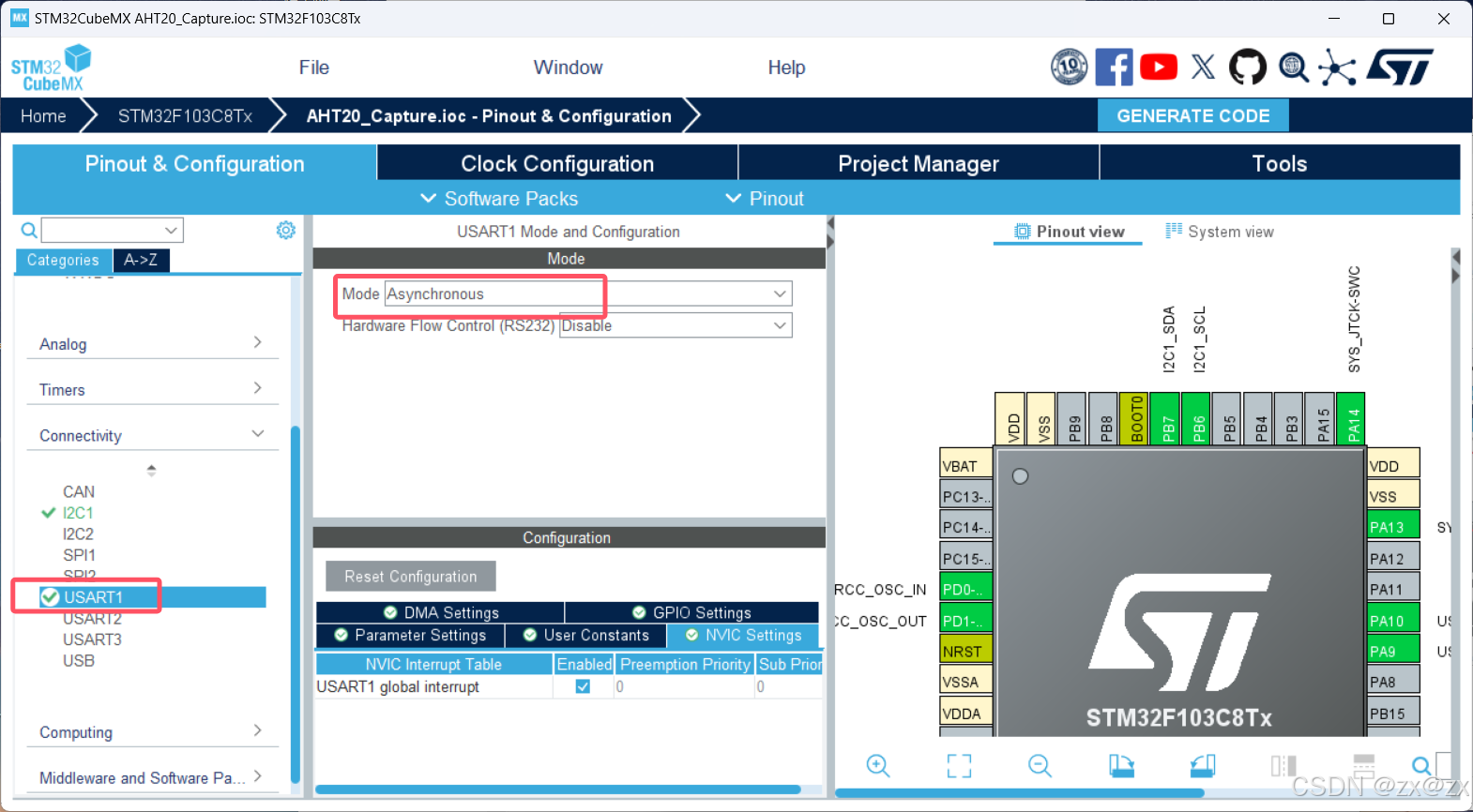
Task: Open the GPIO Settings tab
Action: click(691, 612)
